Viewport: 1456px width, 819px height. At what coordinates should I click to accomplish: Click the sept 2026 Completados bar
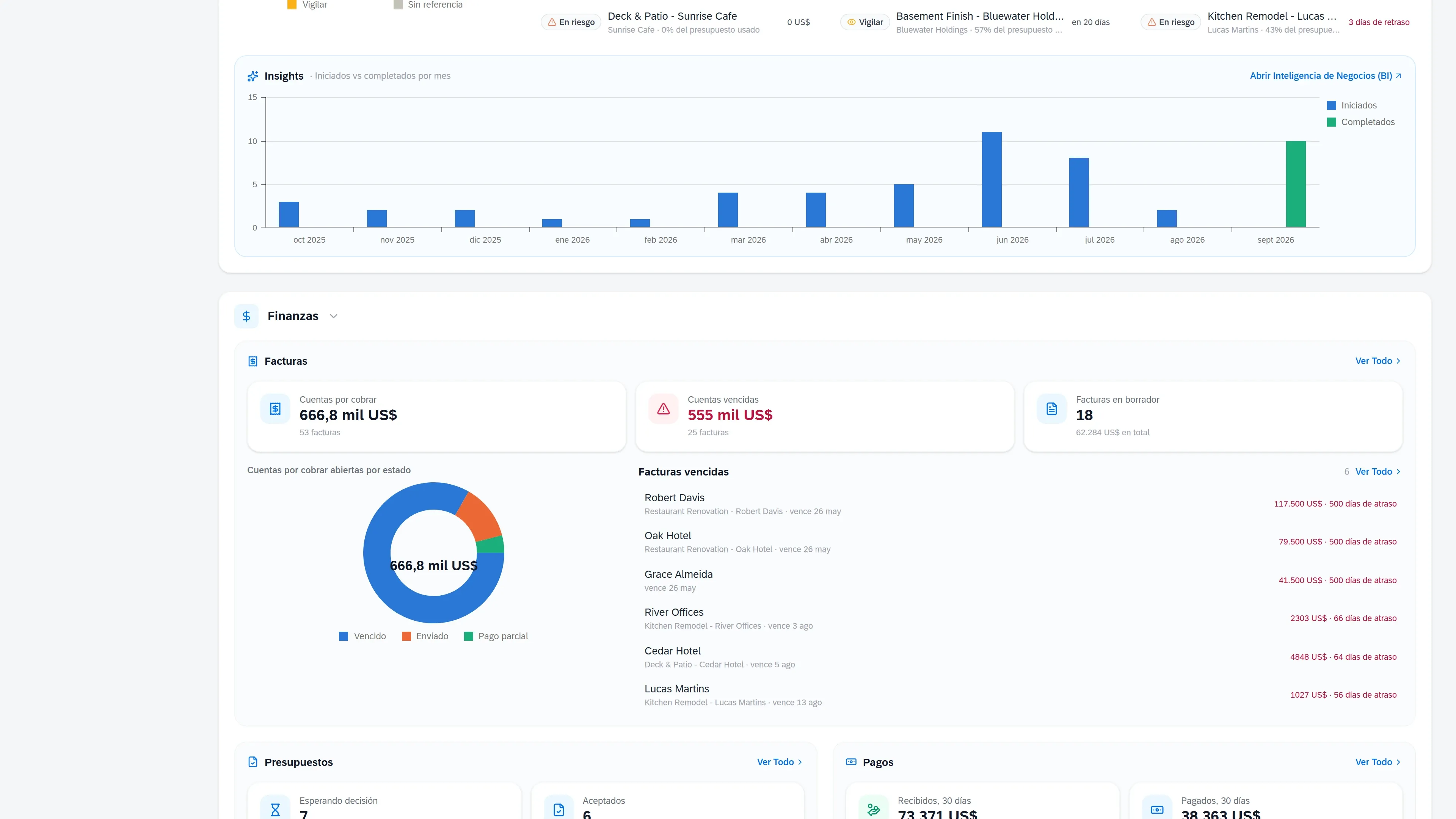pyautogui.click(x=1296, y=184)
